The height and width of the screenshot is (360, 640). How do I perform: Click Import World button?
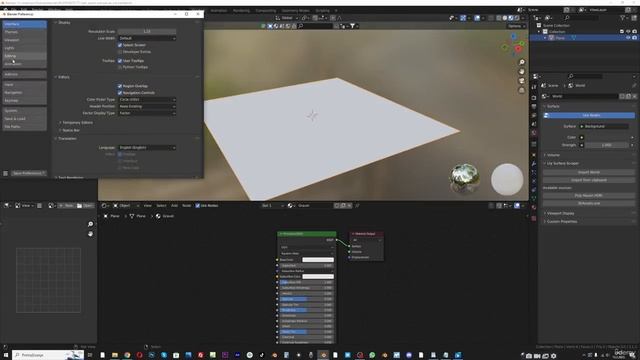click(589, 172)
